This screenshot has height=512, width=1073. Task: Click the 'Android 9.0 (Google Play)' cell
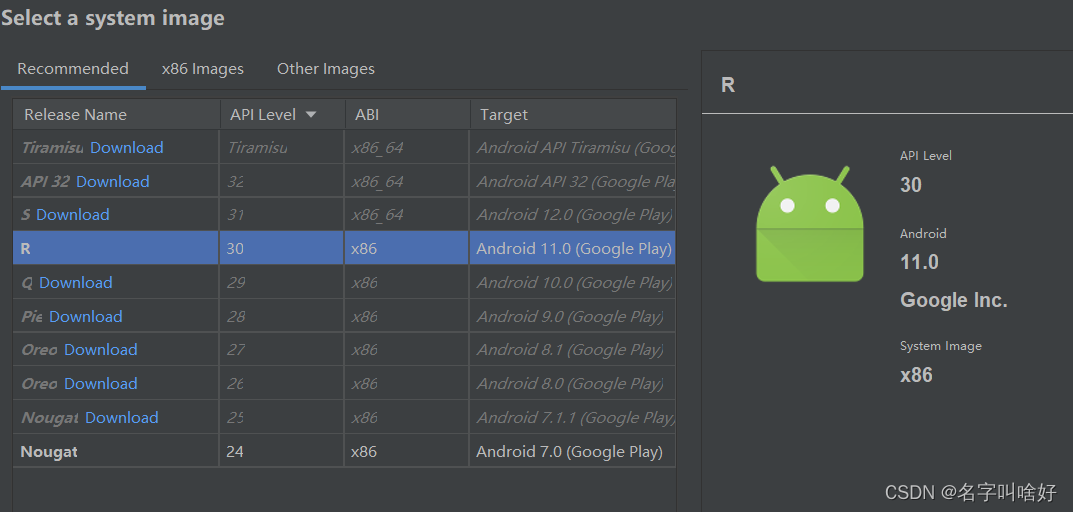click(x=573, y=316)
